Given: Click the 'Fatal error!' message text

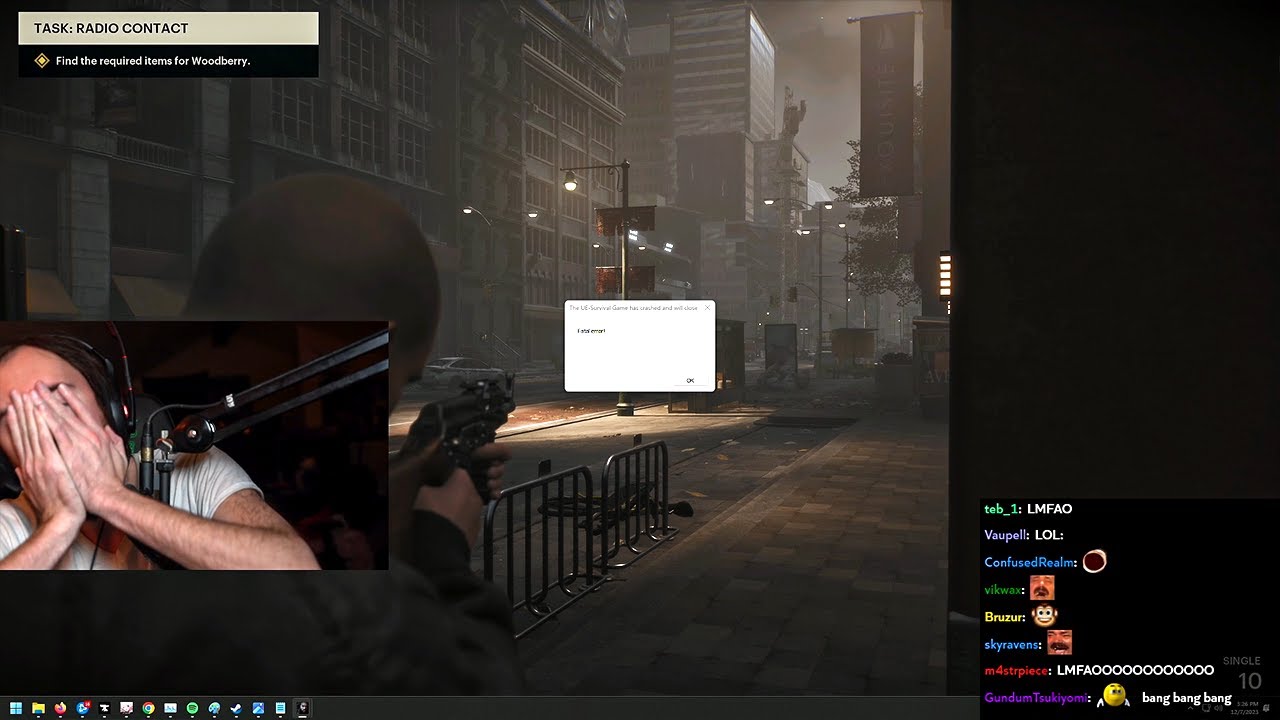Looking at the screenshot, I should (592, 330).
